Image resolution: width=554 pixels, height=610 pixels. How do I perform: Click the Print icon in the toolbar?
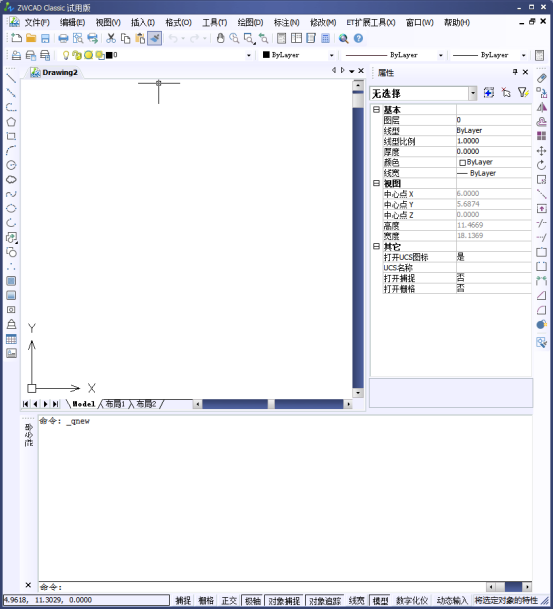[x=63, y=38]
